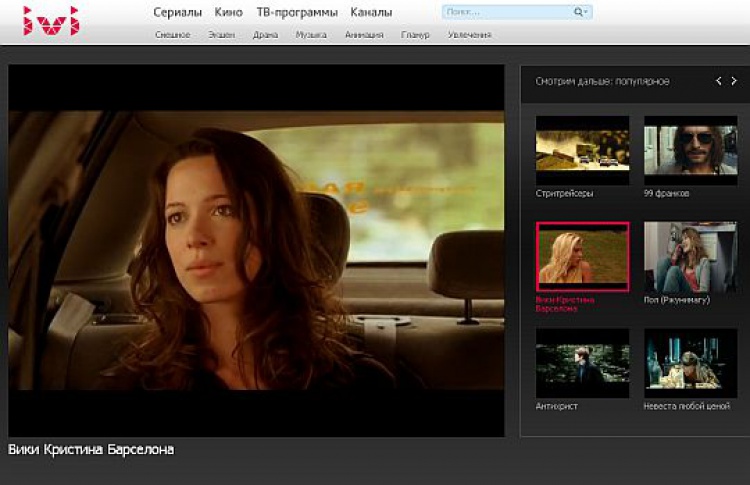Screen dimensions: 750x485
Task: Open the Стритрейсеры thumbnail
Action: pyautogui.click(x=583, y=150)
